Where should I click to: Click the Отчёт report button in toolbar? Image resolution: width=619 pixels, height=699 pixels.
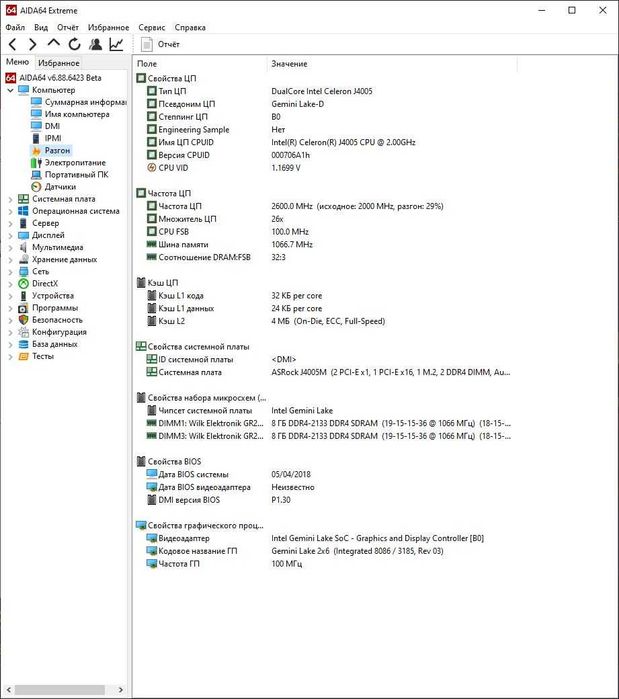pyautogui.click(x=160, y=44)
